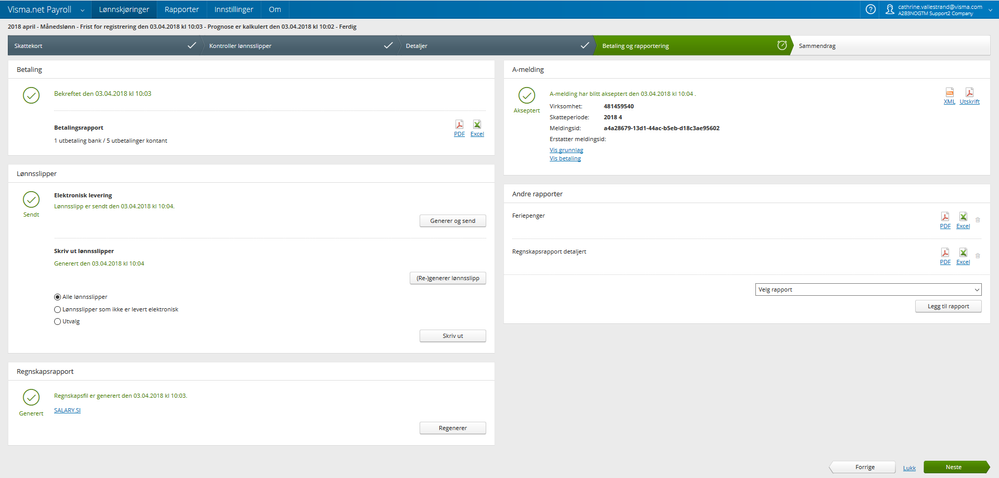Click the (Re-)generer lønnsslipp button

point(447,278)
